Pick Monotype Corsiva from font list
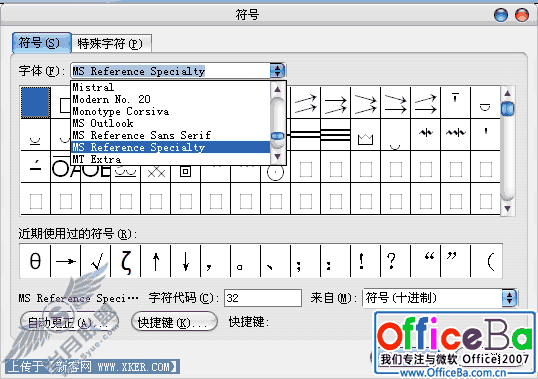 [171, 111]
